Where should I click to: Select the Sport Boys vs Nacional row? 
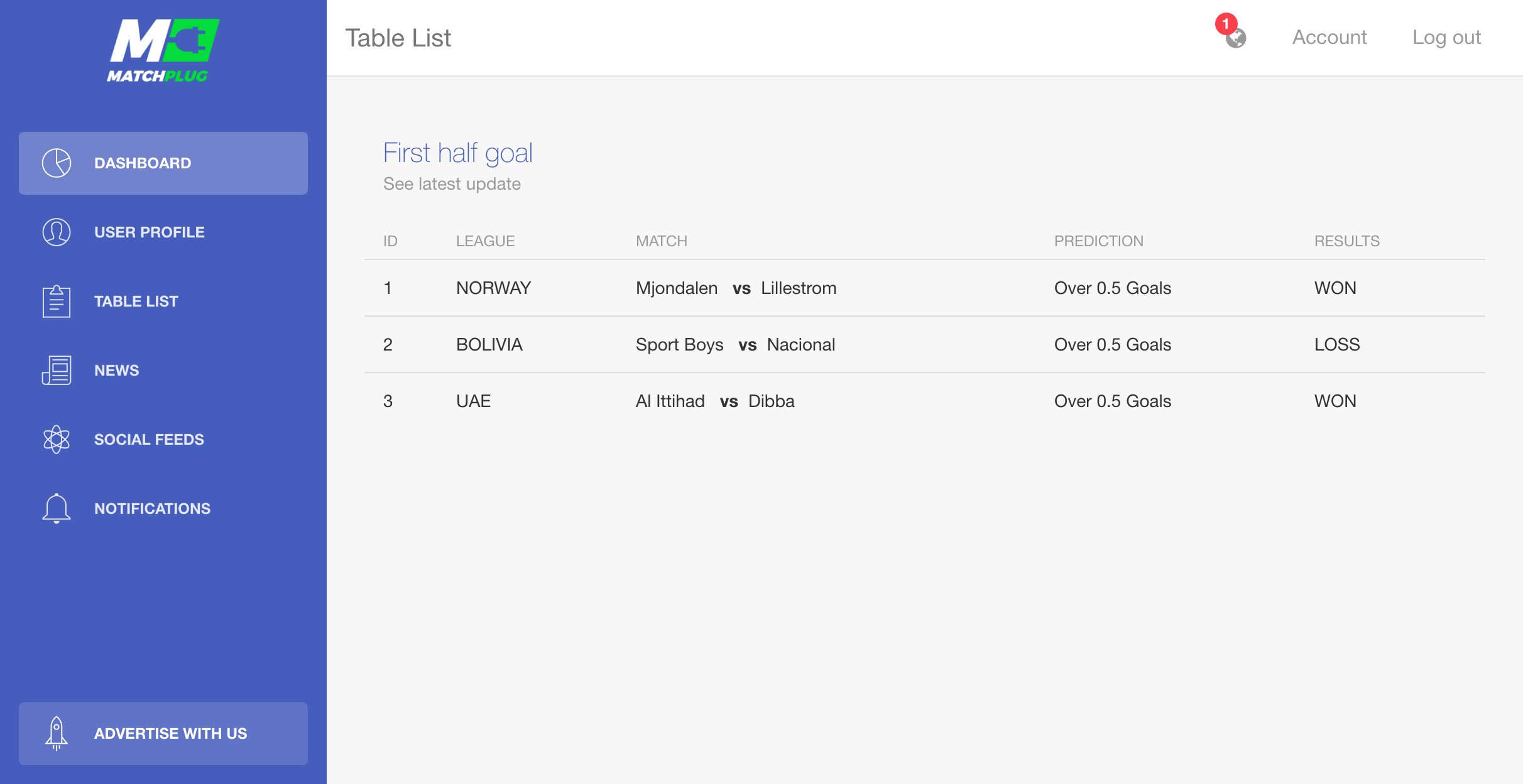coord(925,345)
